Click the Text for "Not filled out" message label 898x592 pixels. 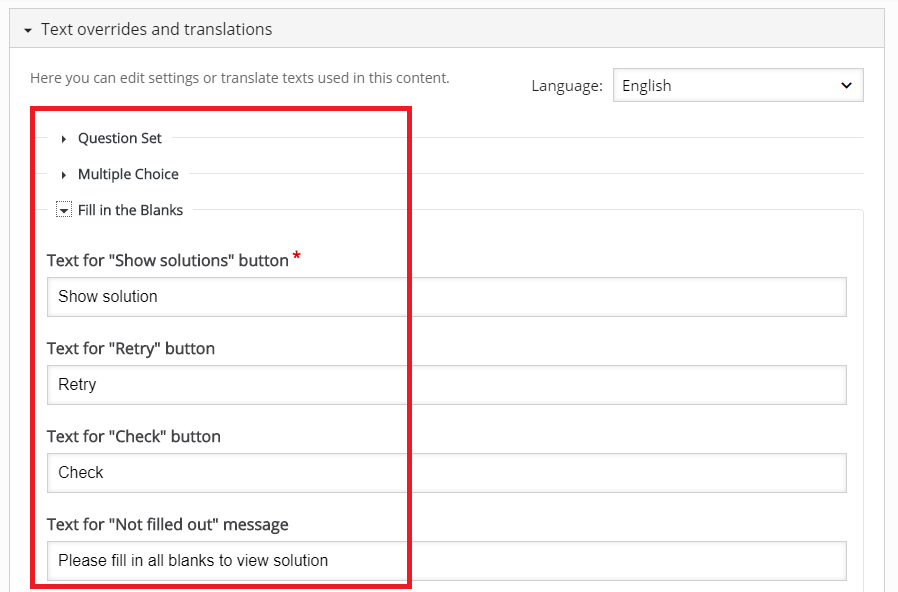168,524
